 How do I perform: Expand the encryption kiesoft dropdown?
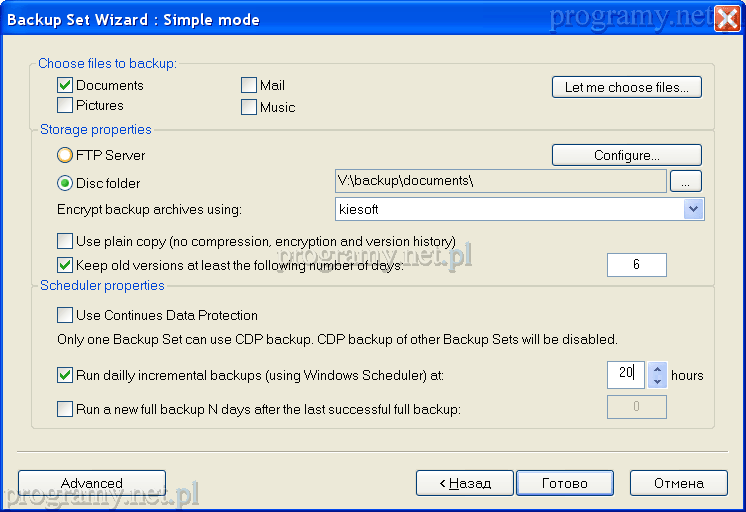(694, 209)
